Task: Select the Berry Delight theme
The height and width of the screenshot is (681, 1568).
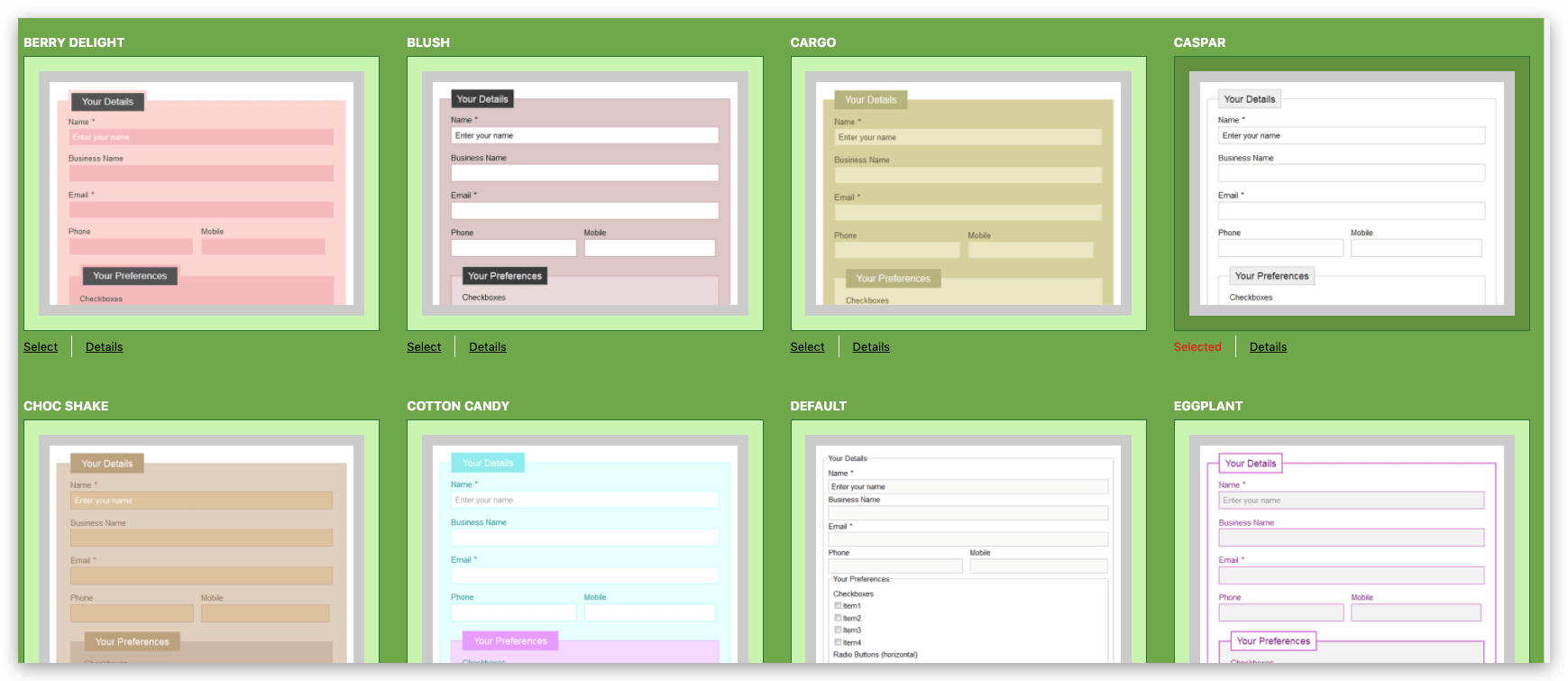Action: [41, 347]
